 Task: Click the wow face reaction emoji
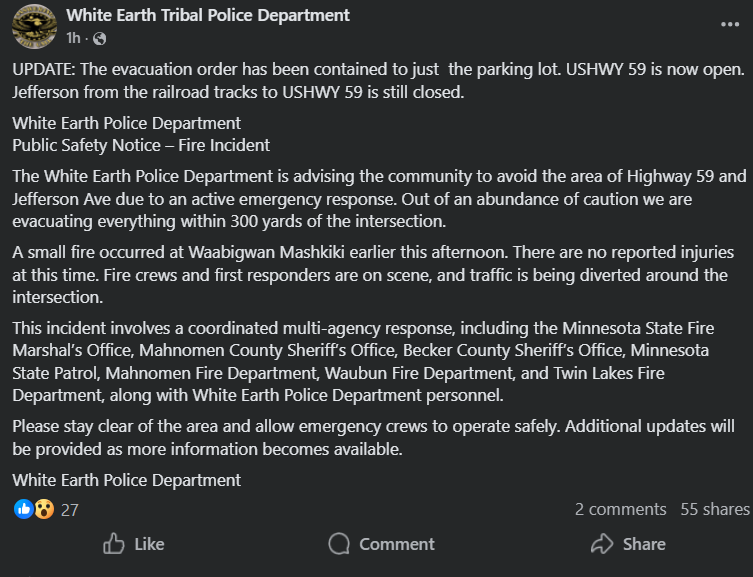tap(43, 509)
